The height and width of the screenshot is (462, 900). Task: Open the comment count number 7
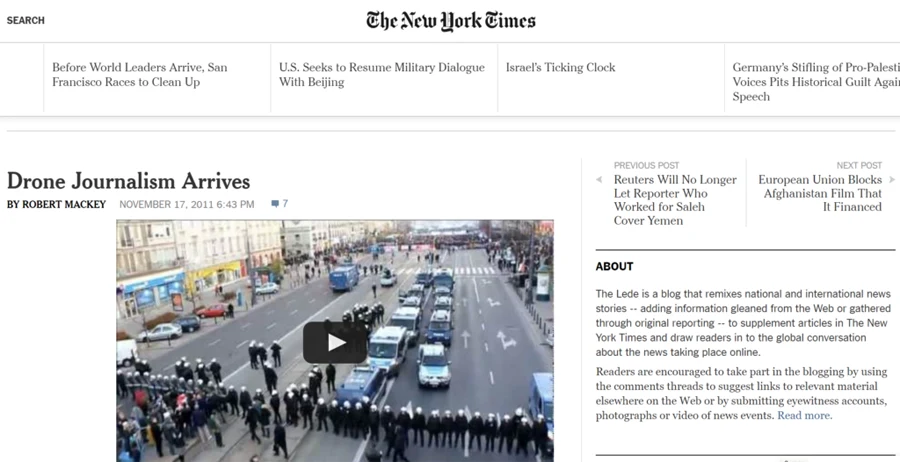click(285, 204)
